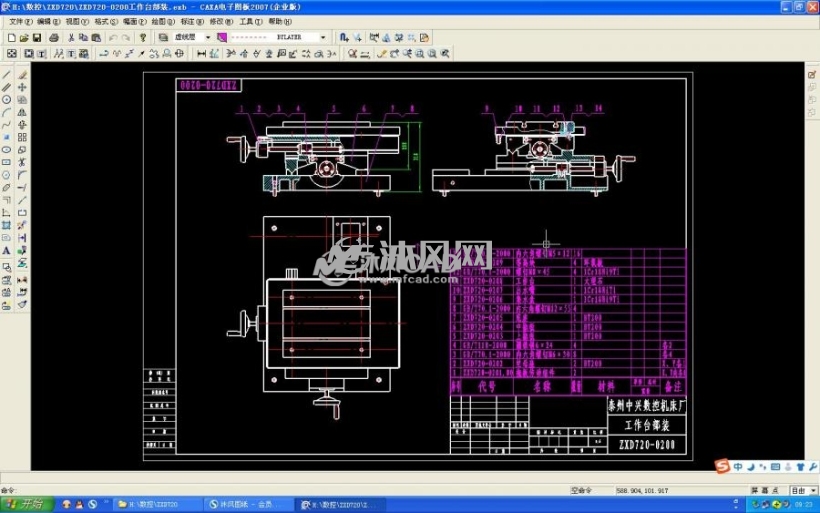Activate the Fillet corner tool
Viewport: 820px width, 513px height.
tap(22, 175)
